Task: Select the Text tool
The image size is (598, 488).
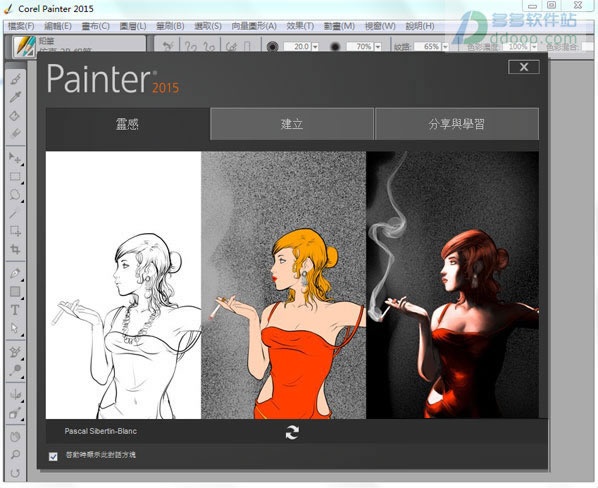Action: point(15,310)
